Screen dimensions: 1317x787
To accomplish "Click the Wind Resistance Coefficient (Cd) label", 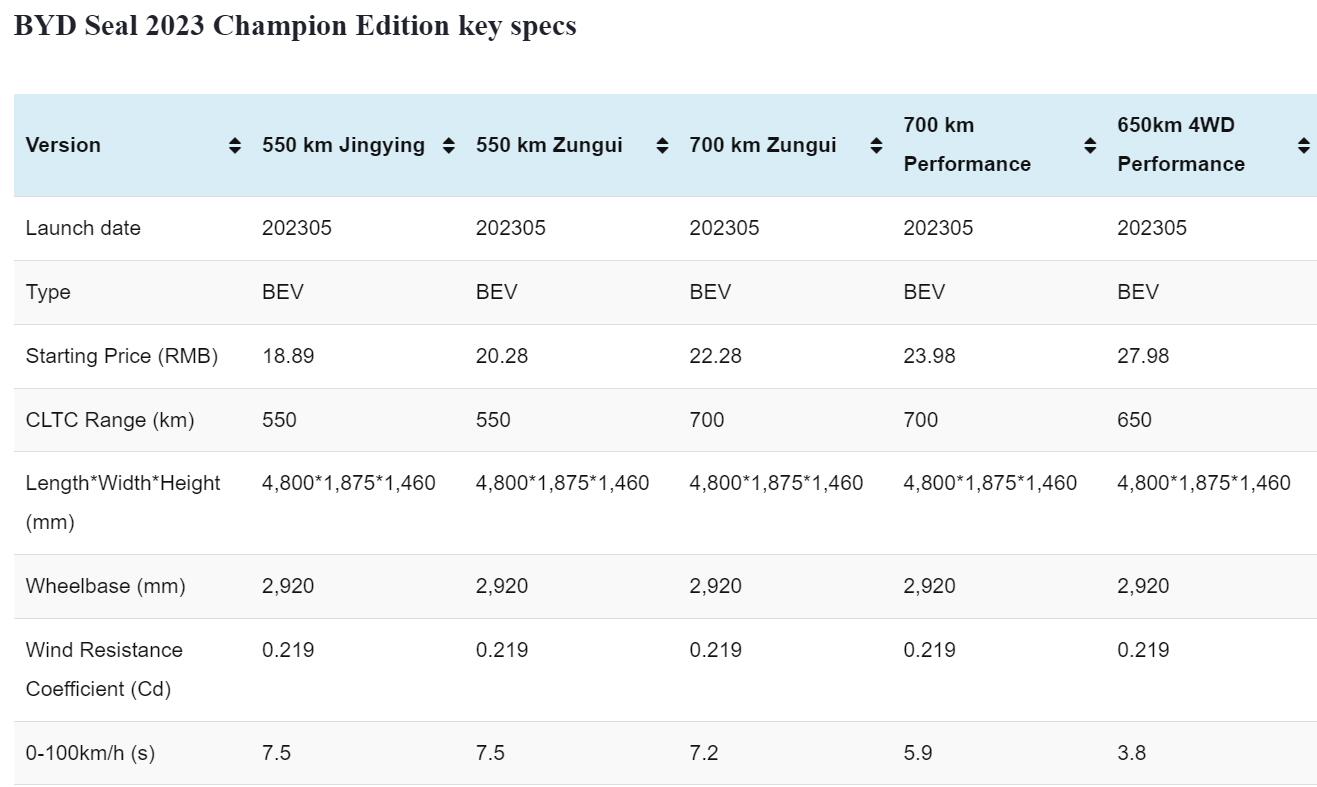I will pos(104,669).
